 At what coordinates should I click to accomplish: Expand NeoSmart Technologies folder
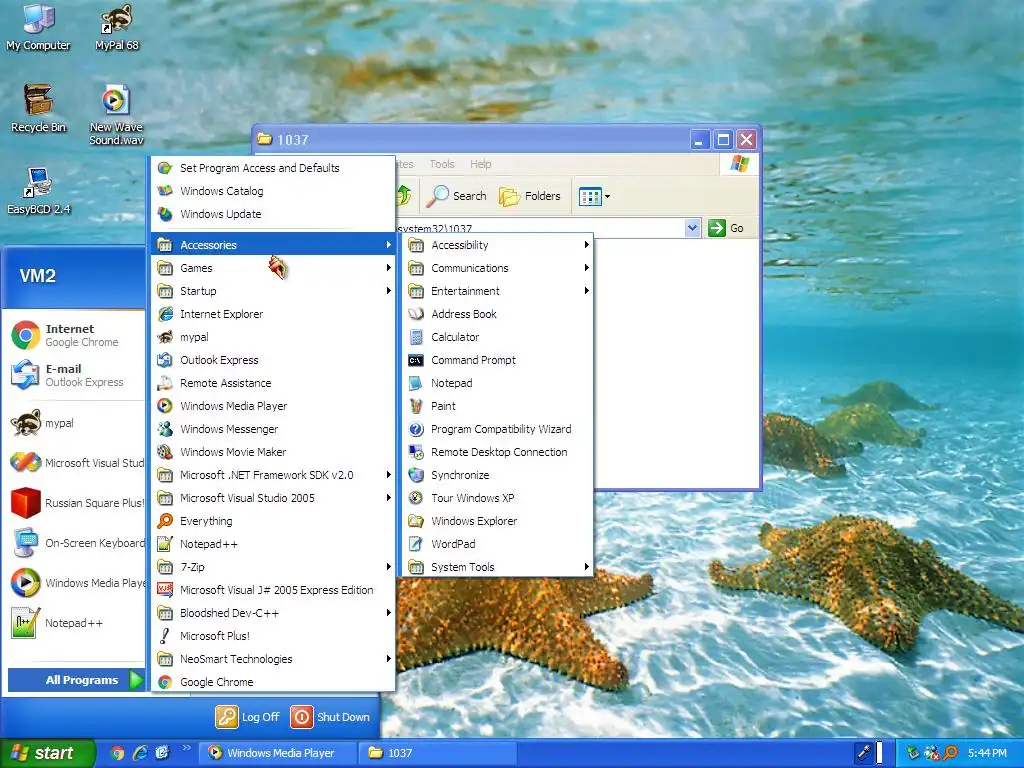coord(273,659)
